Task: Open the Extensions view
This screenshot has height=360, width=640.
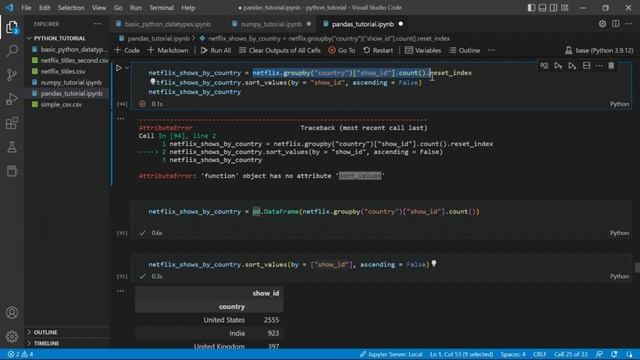Action: (x=12, y=123)
